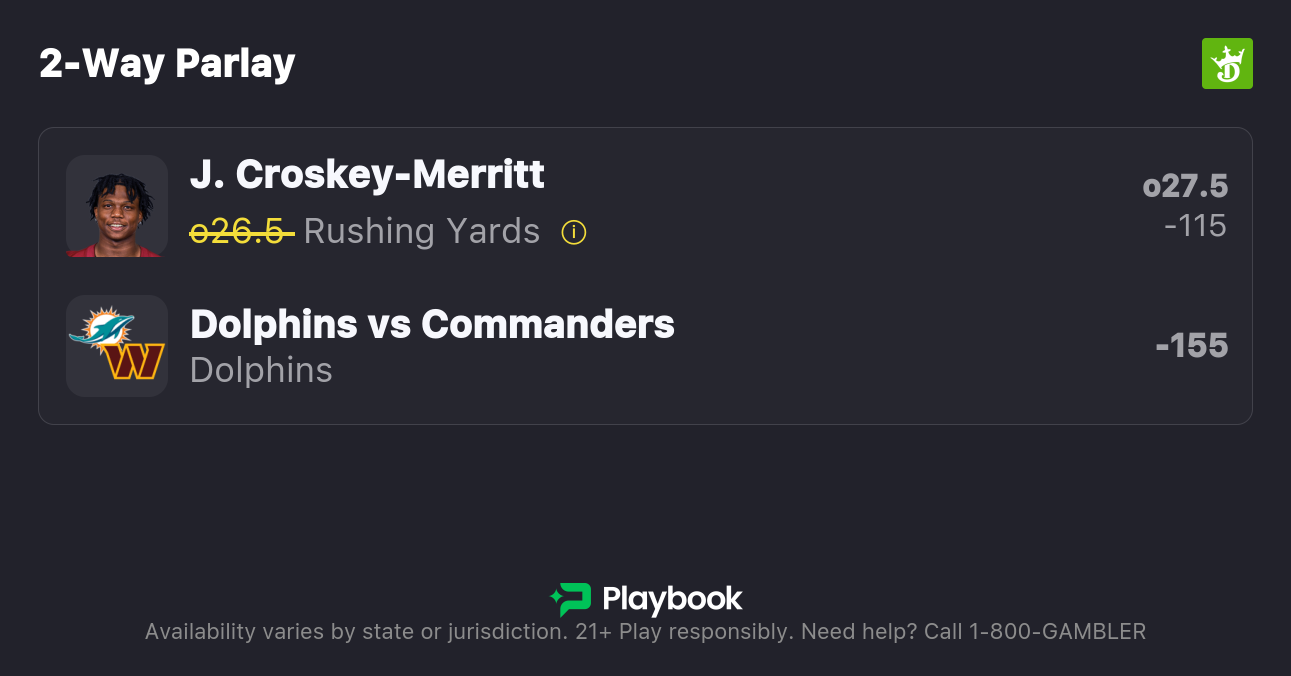
Task: Click the green Playbook logo icon
Action: 570,599
